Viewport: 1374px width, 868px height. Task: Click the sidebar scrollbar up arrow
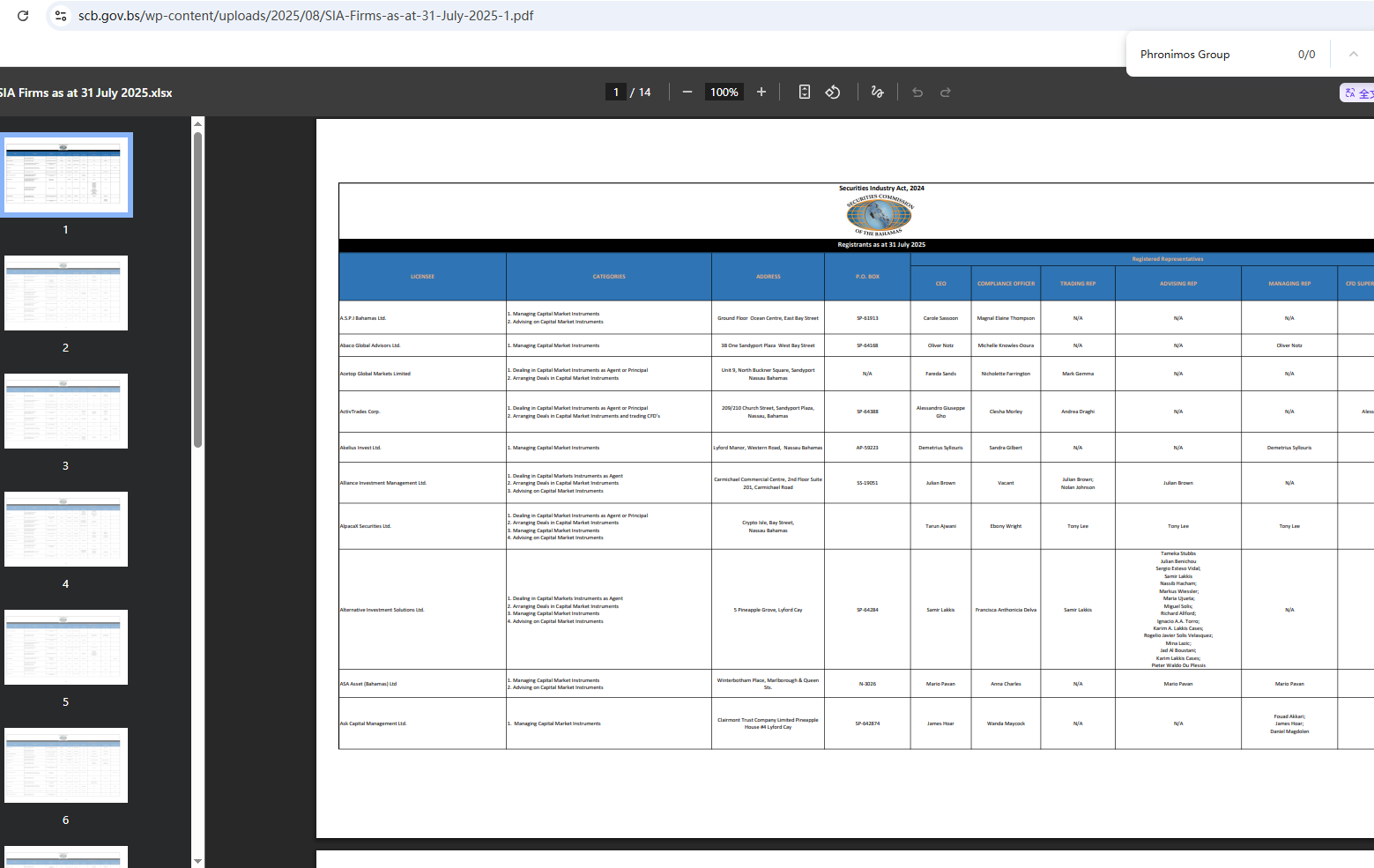(x=198, y=122)
